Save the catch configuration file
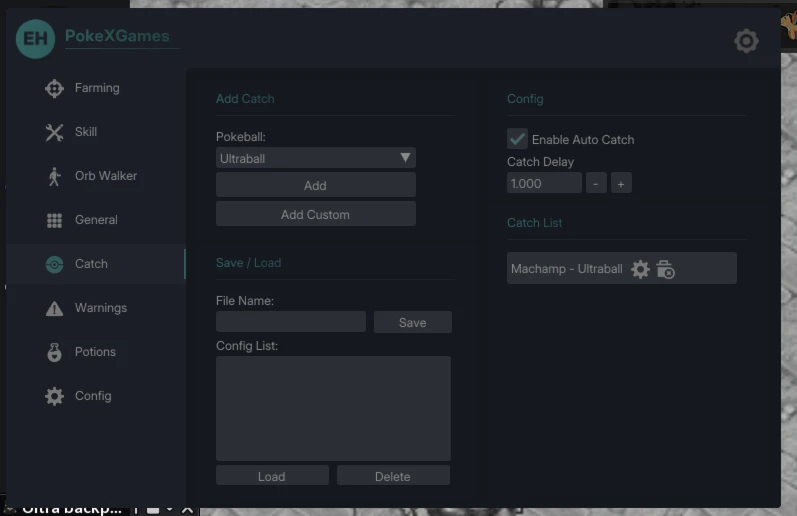 point(413,322)
